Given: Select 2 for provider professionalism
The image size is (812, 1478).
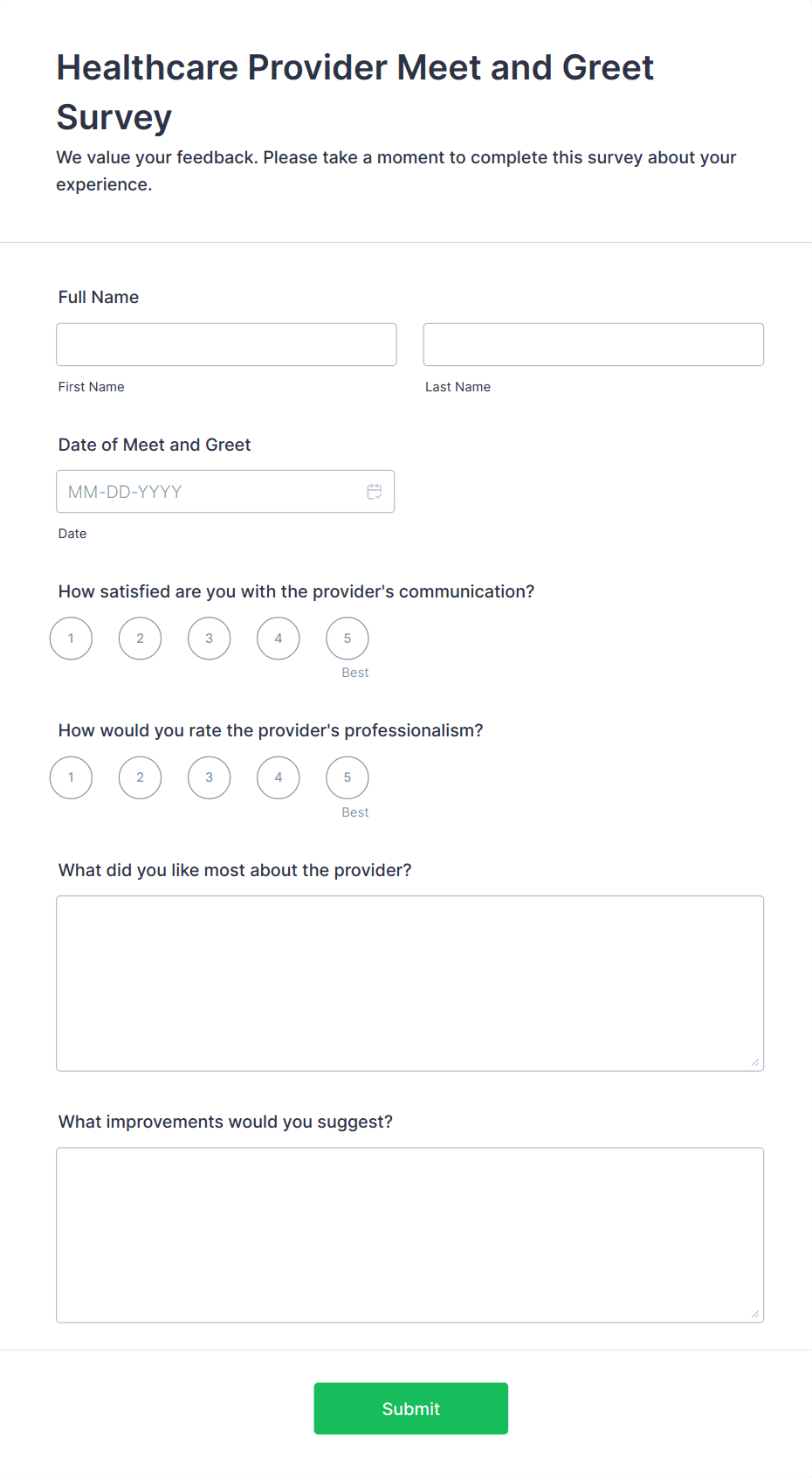Looking at the screenshot, I should (140, 777).
